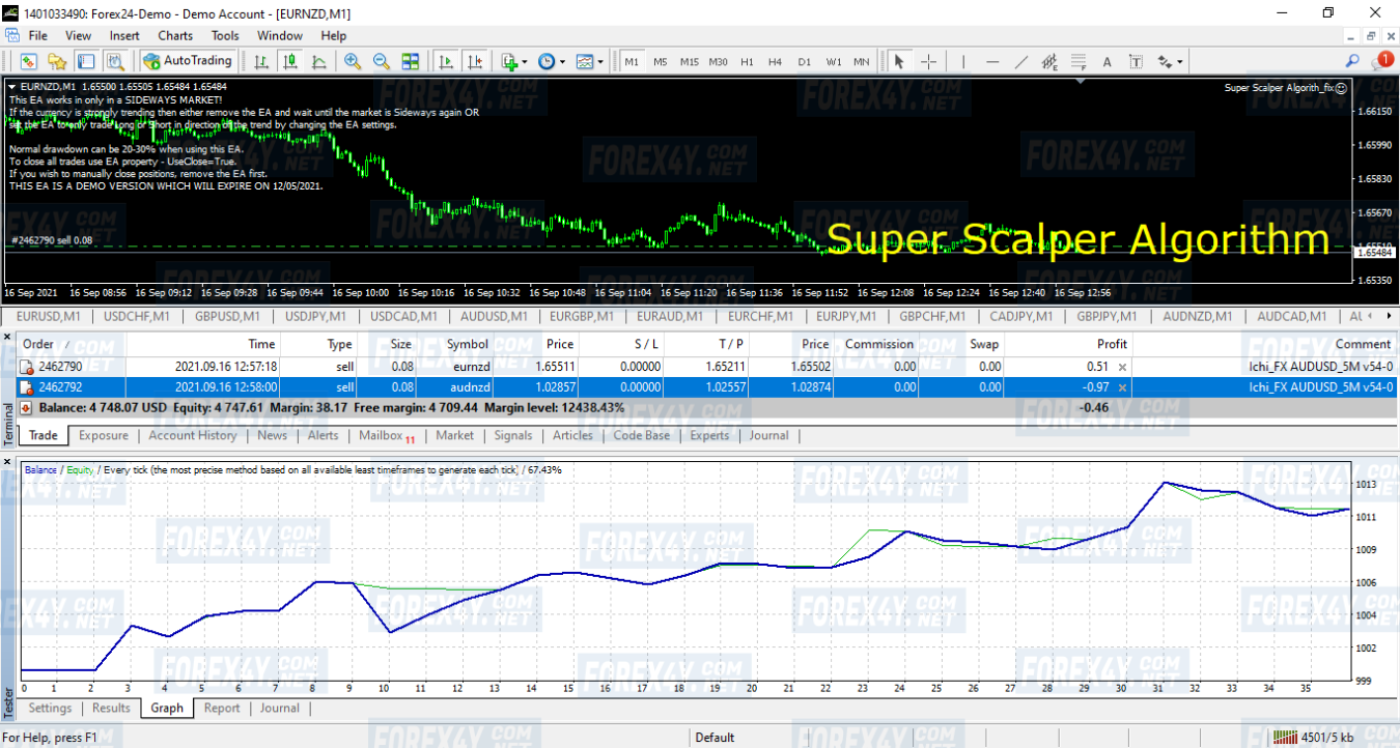The width and height of the screenshot is (1400, 750).
Task: Open the Charts menu
Action: (175, 36)
